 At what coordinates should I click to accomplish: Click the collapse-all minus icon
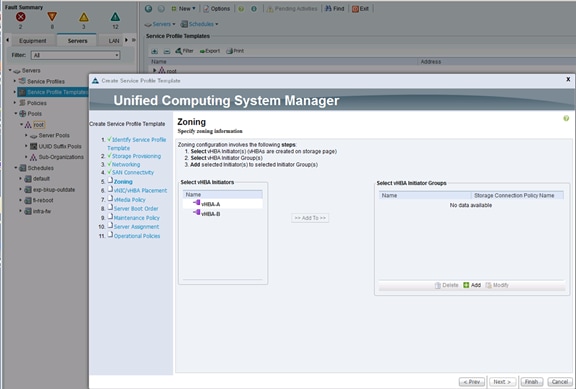point(166,51)
